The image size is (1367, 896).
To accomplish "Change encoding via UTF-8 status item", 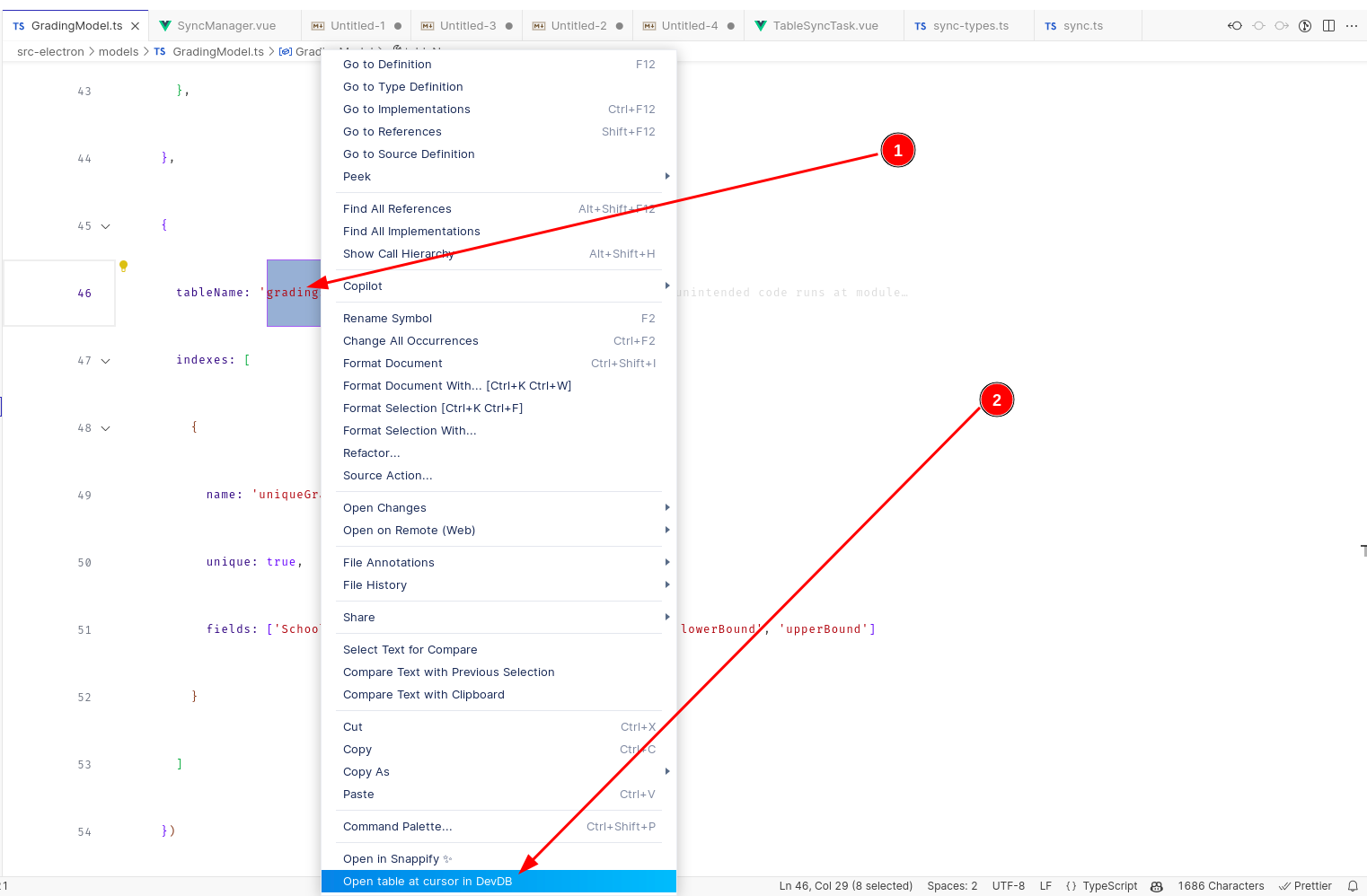I will coord(1009,886).
